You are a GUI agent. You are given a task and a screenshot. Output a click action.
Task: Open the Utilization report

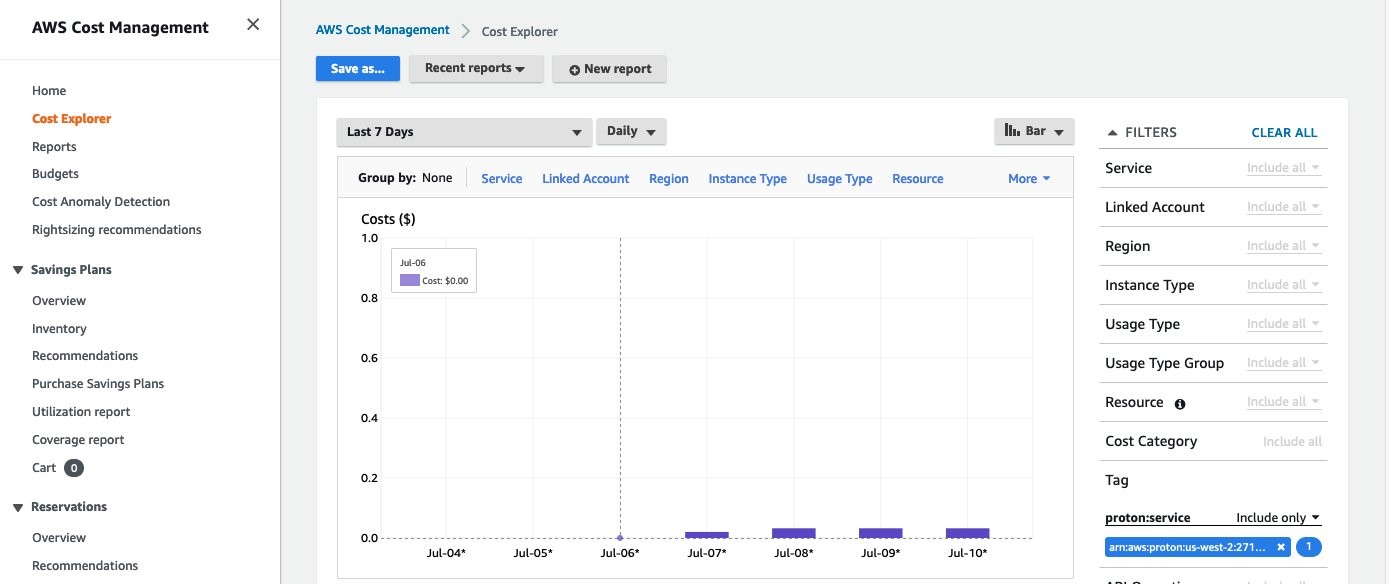coord(81,412)
